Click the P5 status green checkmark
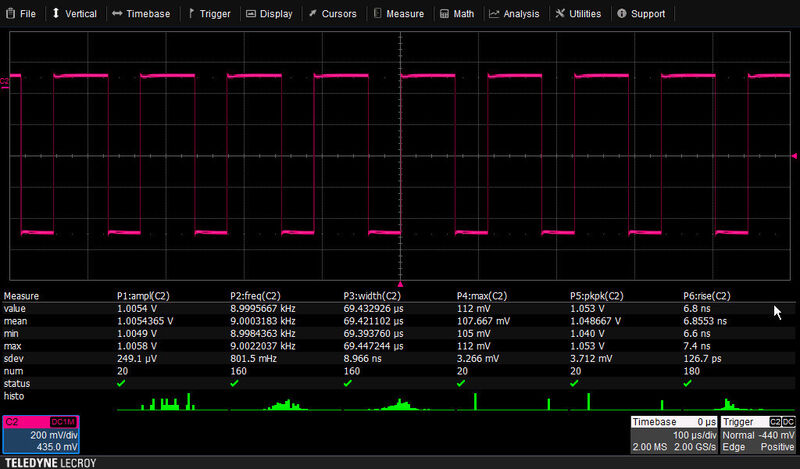Image resolution: width=800 pixels, height=469 pixels. 574,383
